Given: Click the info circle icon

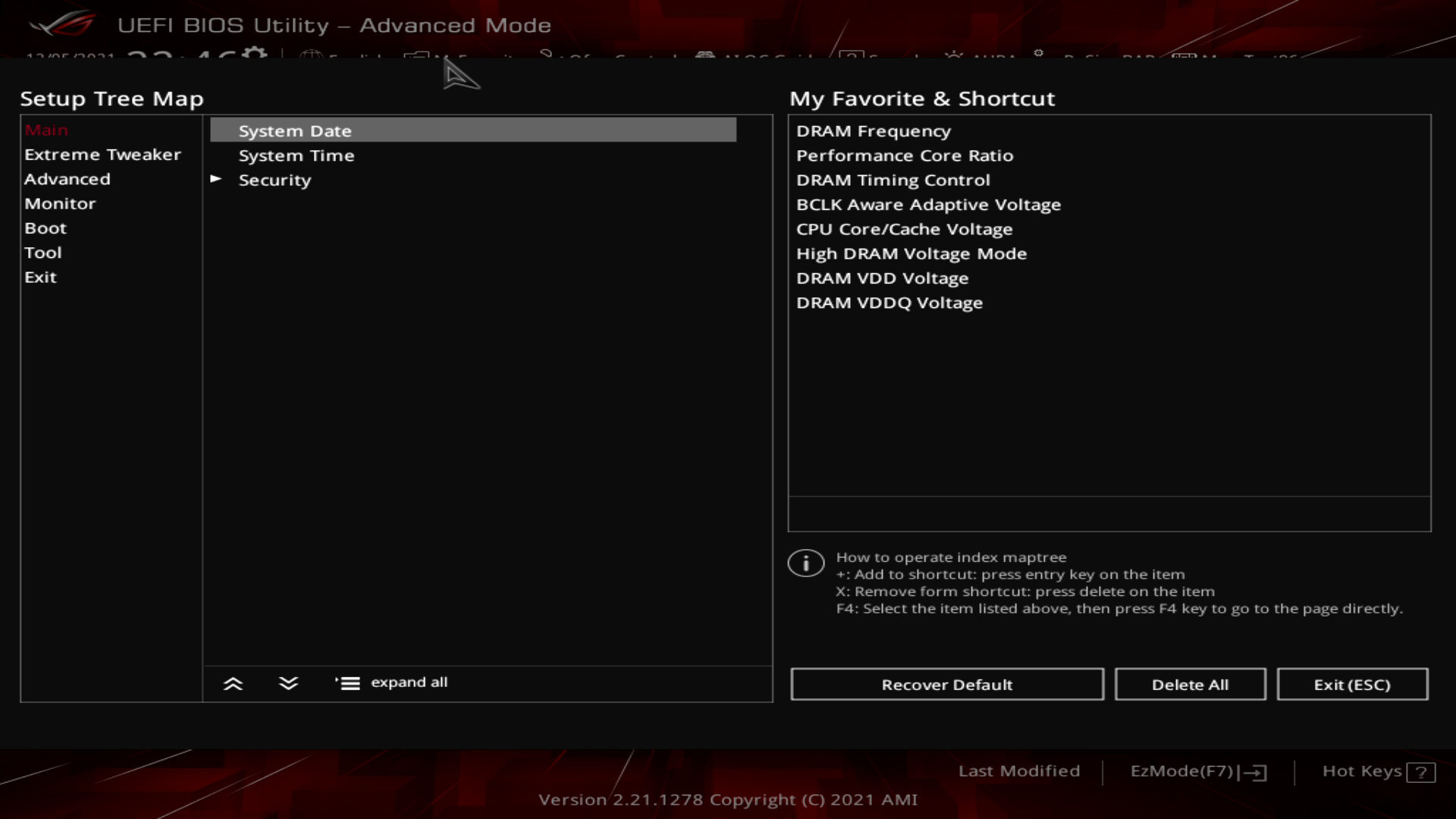Looking at the screenshot, I should click(x=805, y=563).
